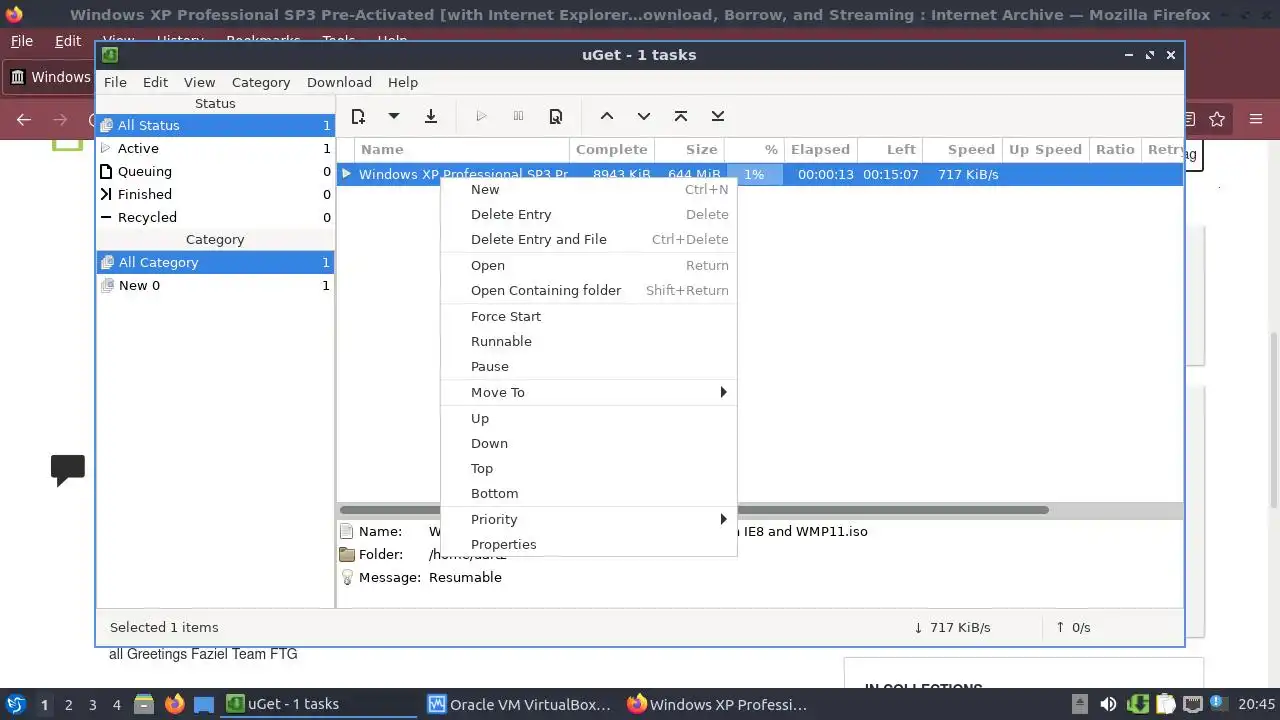Click the Set Runnable play icon
1280x720 pixels.
[481, 116]
